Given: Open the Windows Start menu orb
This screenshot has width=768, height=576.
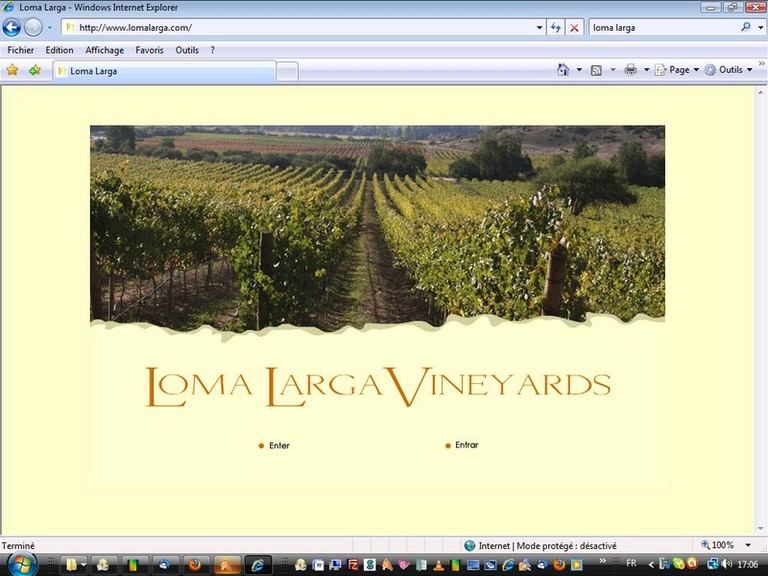Looking at the screenshot, I should tap(20, 564).
